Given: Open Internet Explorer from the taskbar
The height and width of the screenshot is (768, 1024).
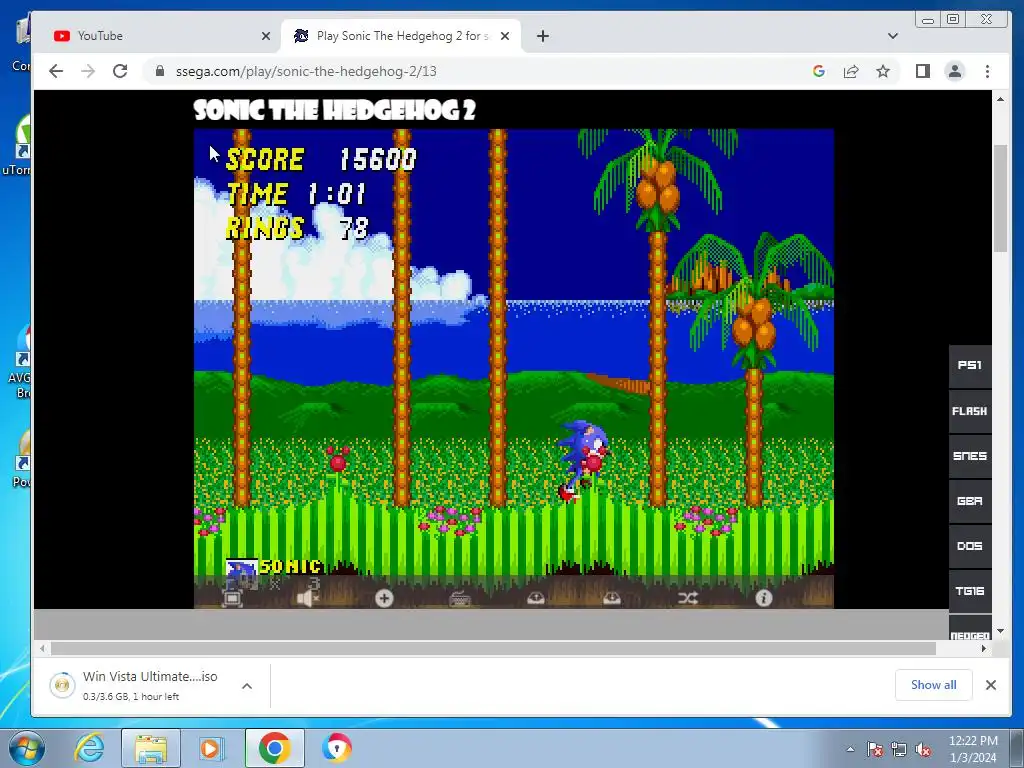Looking at the screenshot, I should [x=90, y=748].
